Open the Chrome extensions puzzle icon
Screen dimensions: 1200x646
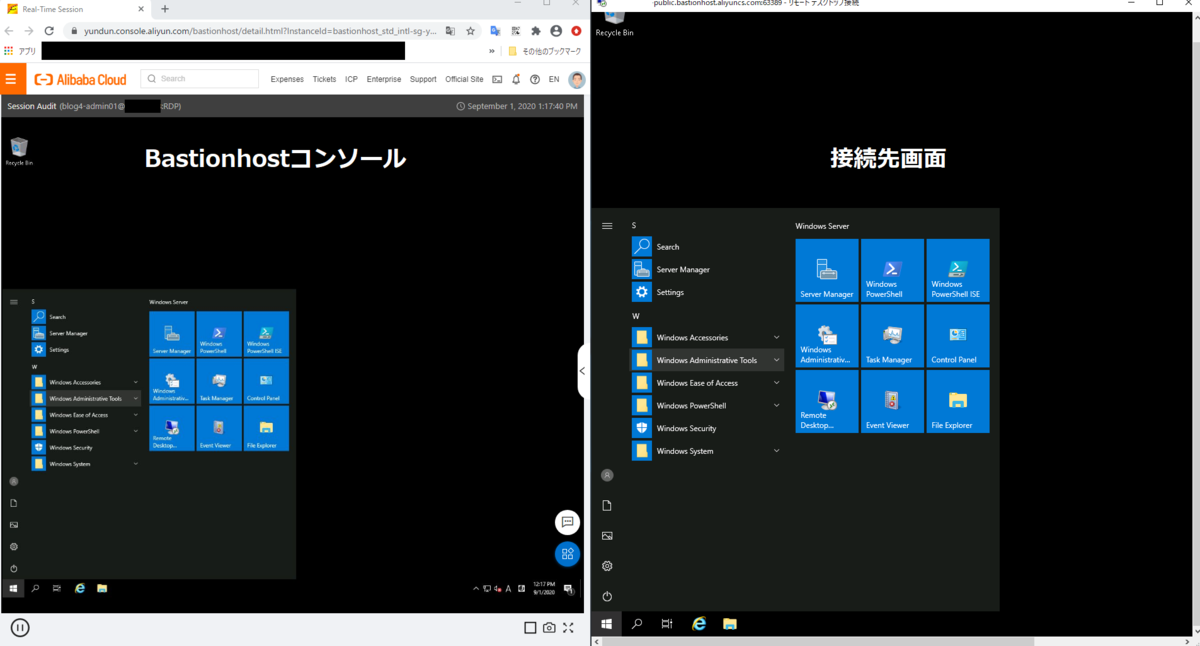(536, 31)
